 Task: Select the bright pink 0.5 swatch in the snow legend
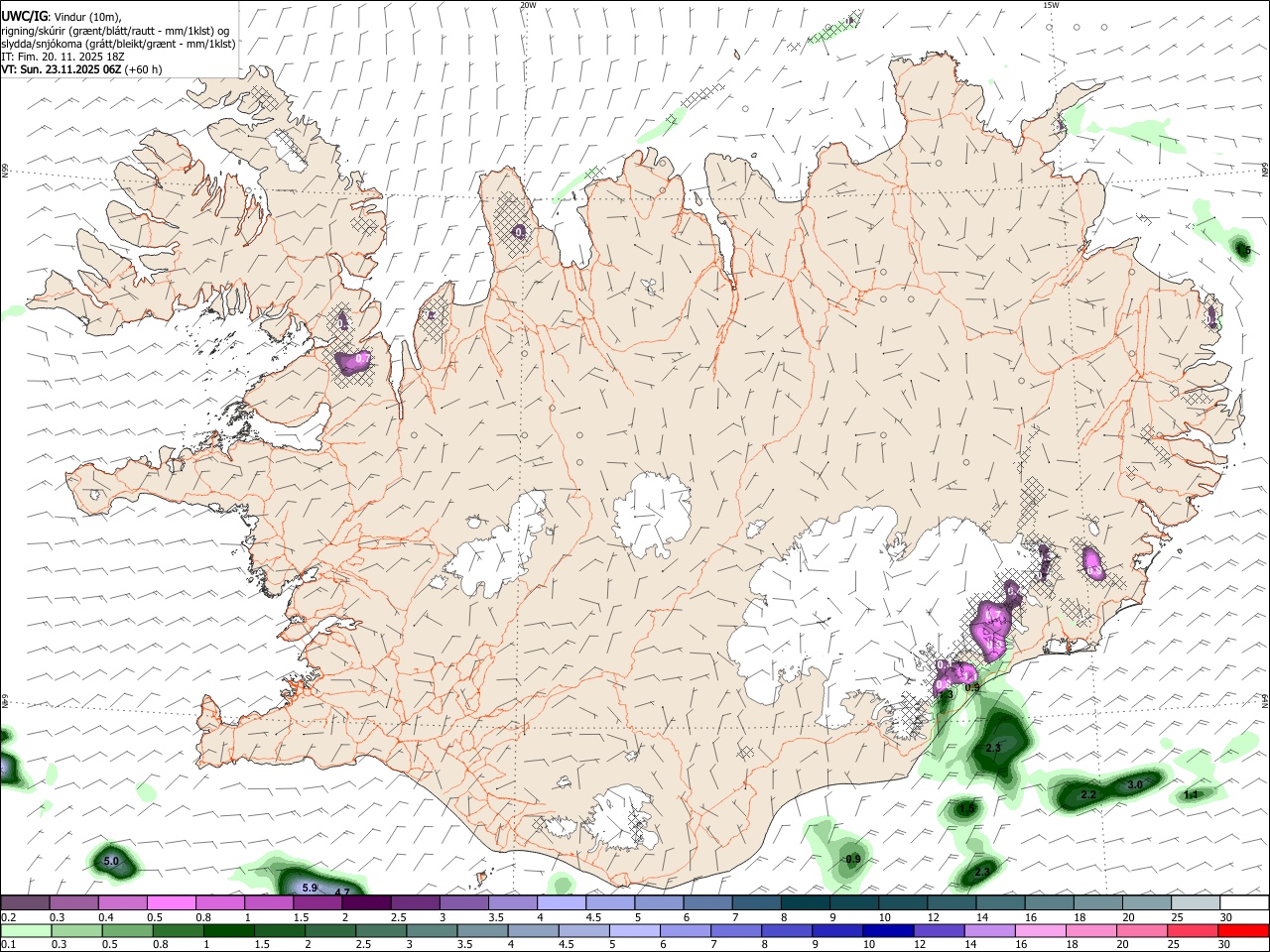click(171, 902)
